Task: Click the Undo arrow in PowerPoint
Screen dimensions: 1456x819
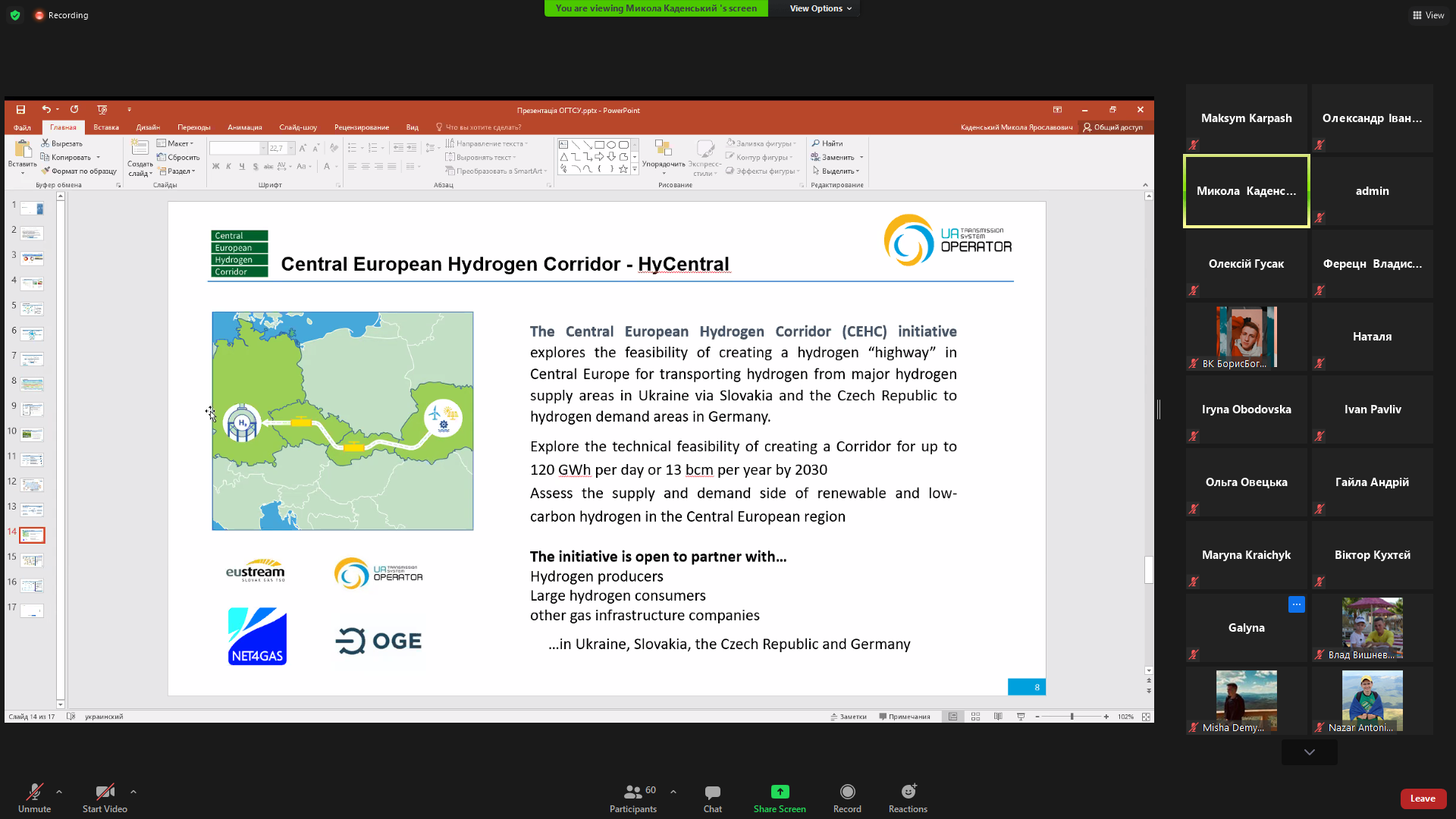Action: click(46, 110)
